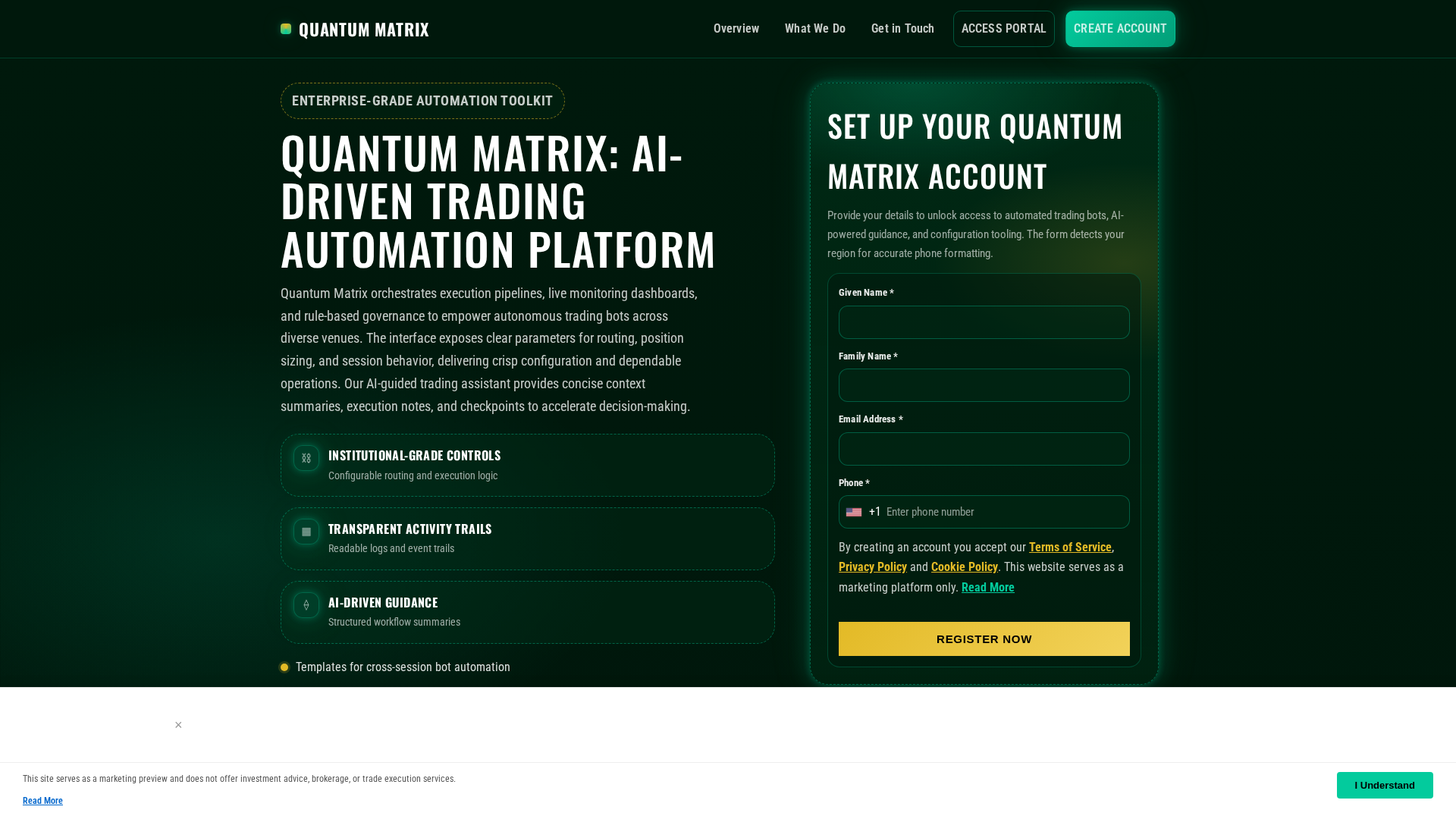Viewport: 1456px width, 819px height.
Task: Click the Create Account header button
Action: 1120,29
